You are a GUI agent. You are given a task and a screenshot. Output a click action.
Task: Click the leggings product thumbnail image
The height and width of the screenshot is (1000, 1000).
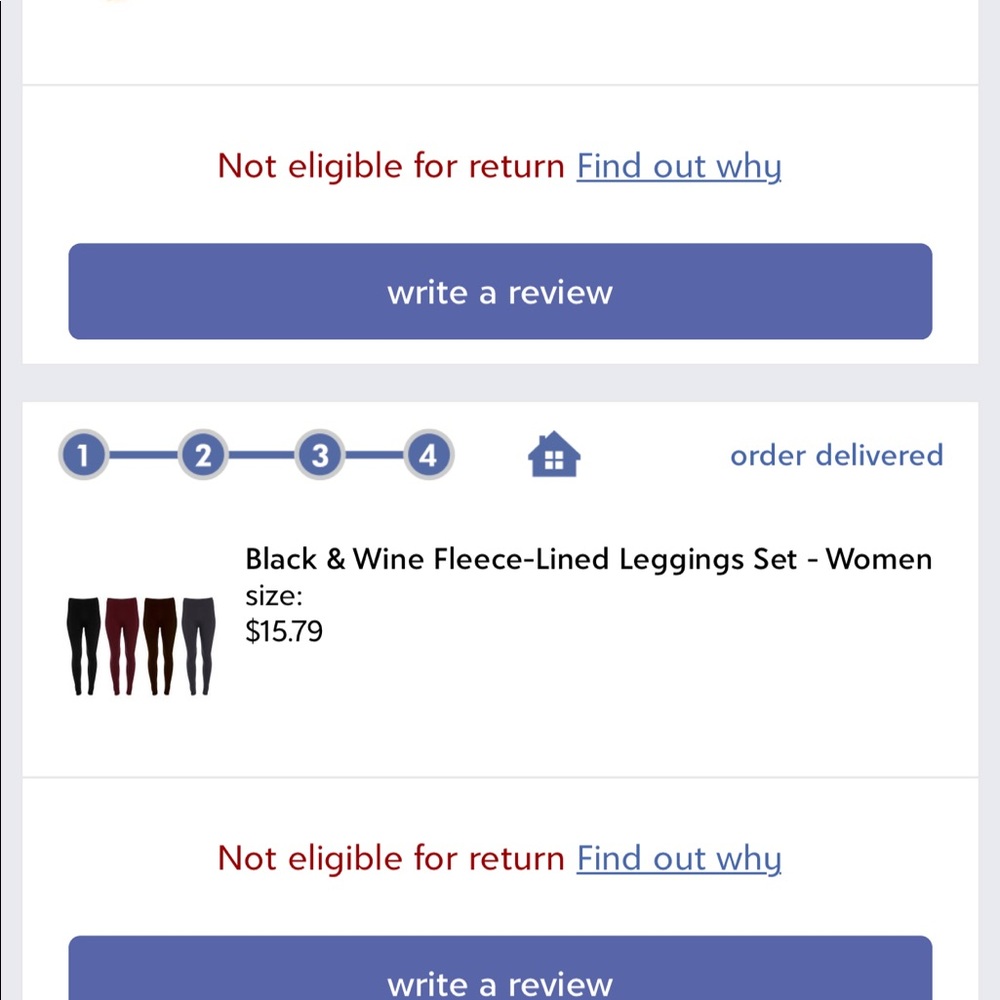click(x=140, y=643)
